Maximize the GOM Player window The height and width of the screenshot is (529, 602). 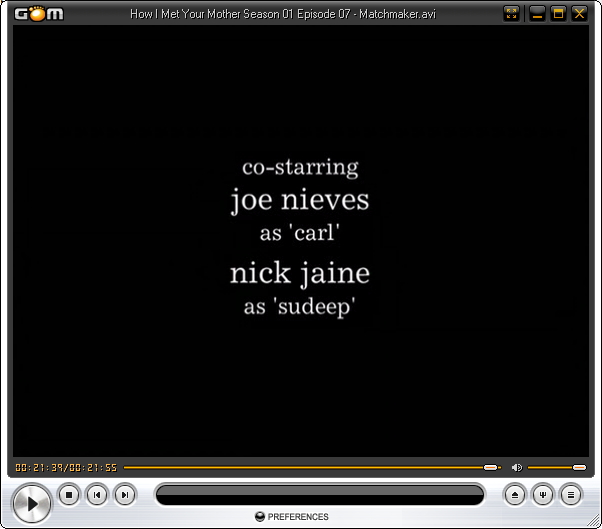[x=558, y=14]
